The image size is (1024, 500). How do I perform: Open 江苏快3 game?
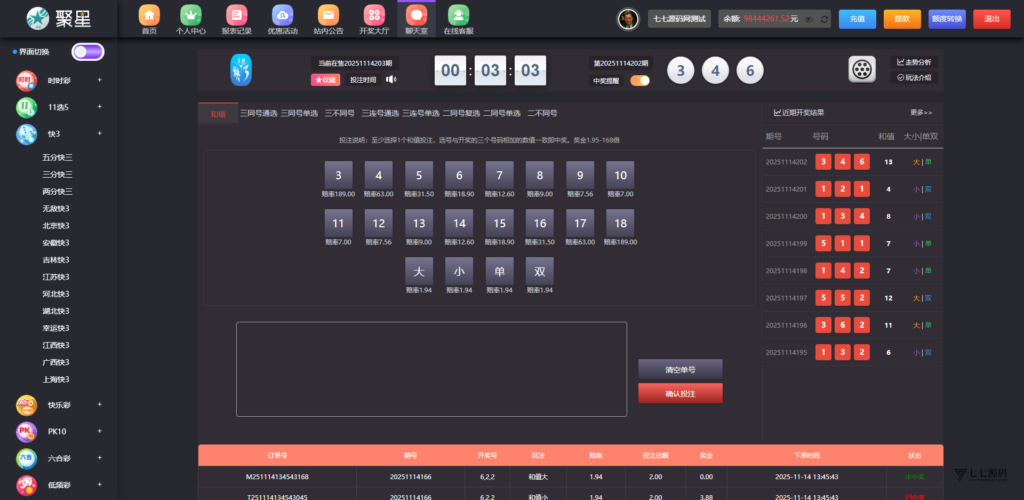(56, 277)
